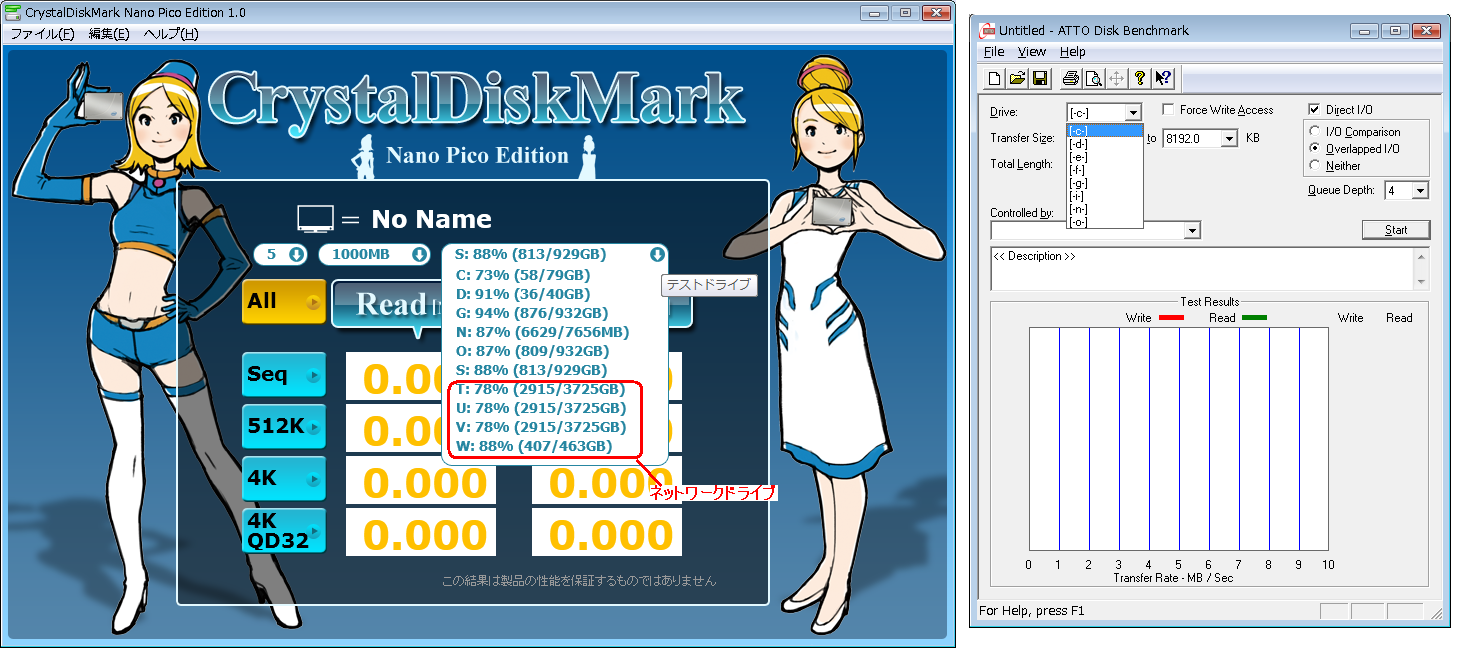Screen dimensions: 1464x648
Task: Click the Print icon in ATTO toolbar
Action: pyautogui.click(x=1070, y=78)
